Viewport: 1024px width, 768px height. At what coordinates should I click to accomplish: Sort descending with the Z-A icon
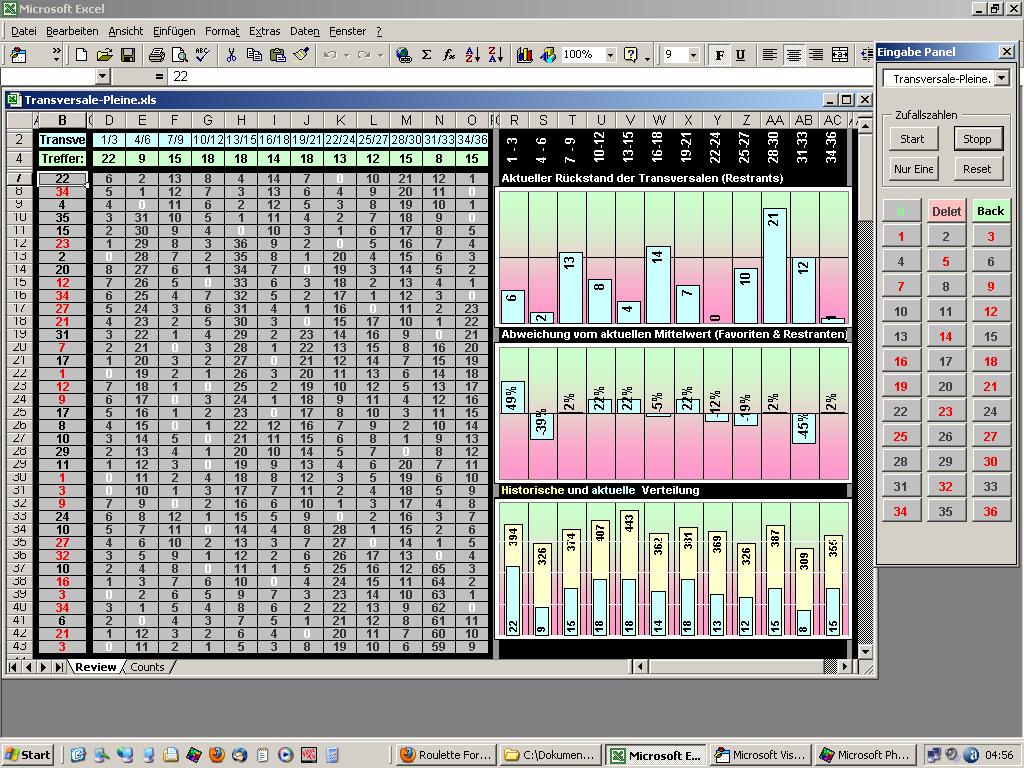496,55
